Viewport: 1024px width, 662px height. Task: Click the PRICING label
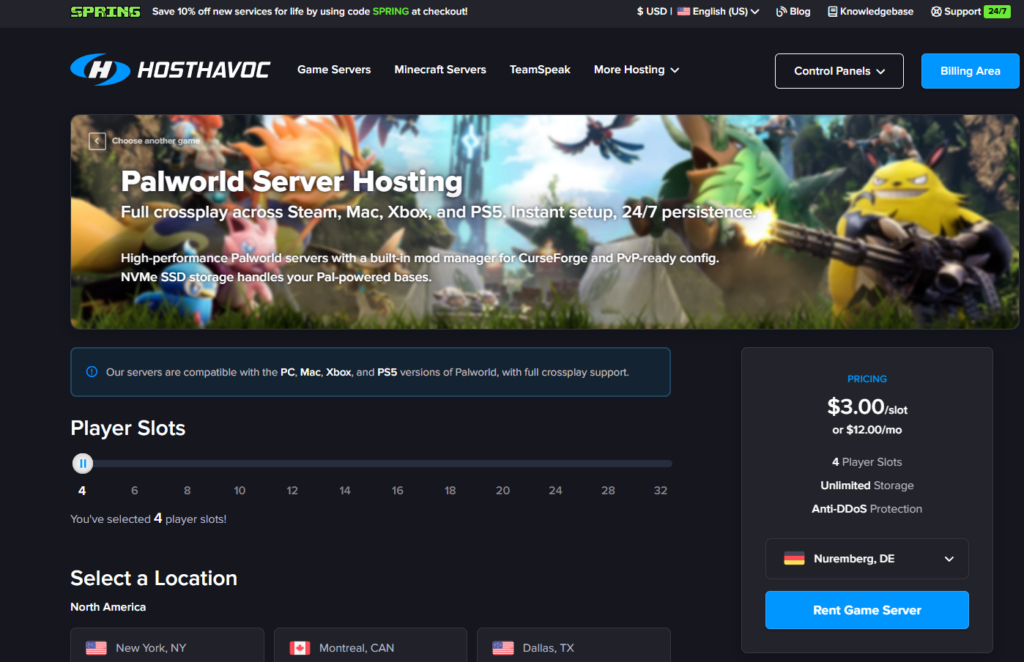867,379
